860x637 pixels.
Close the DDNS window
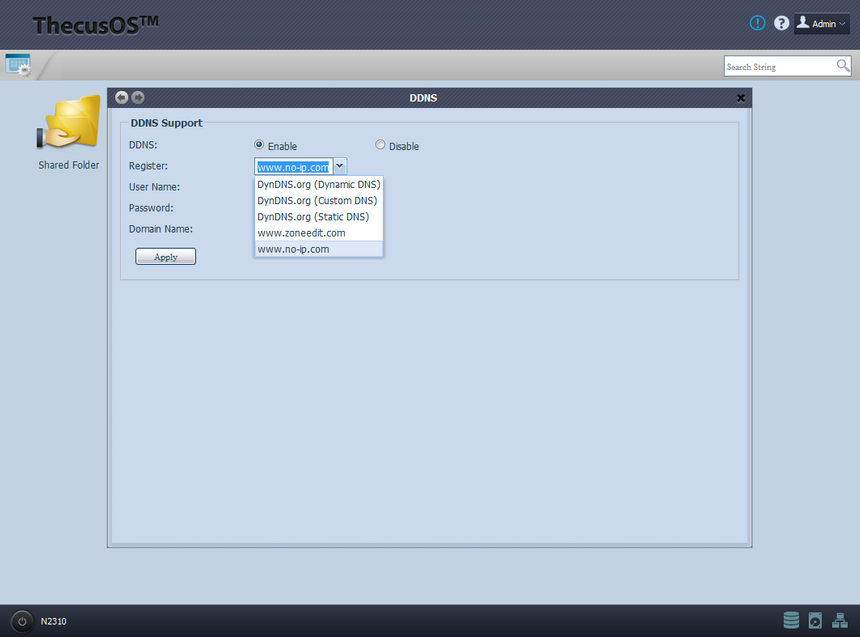(741, 98)
